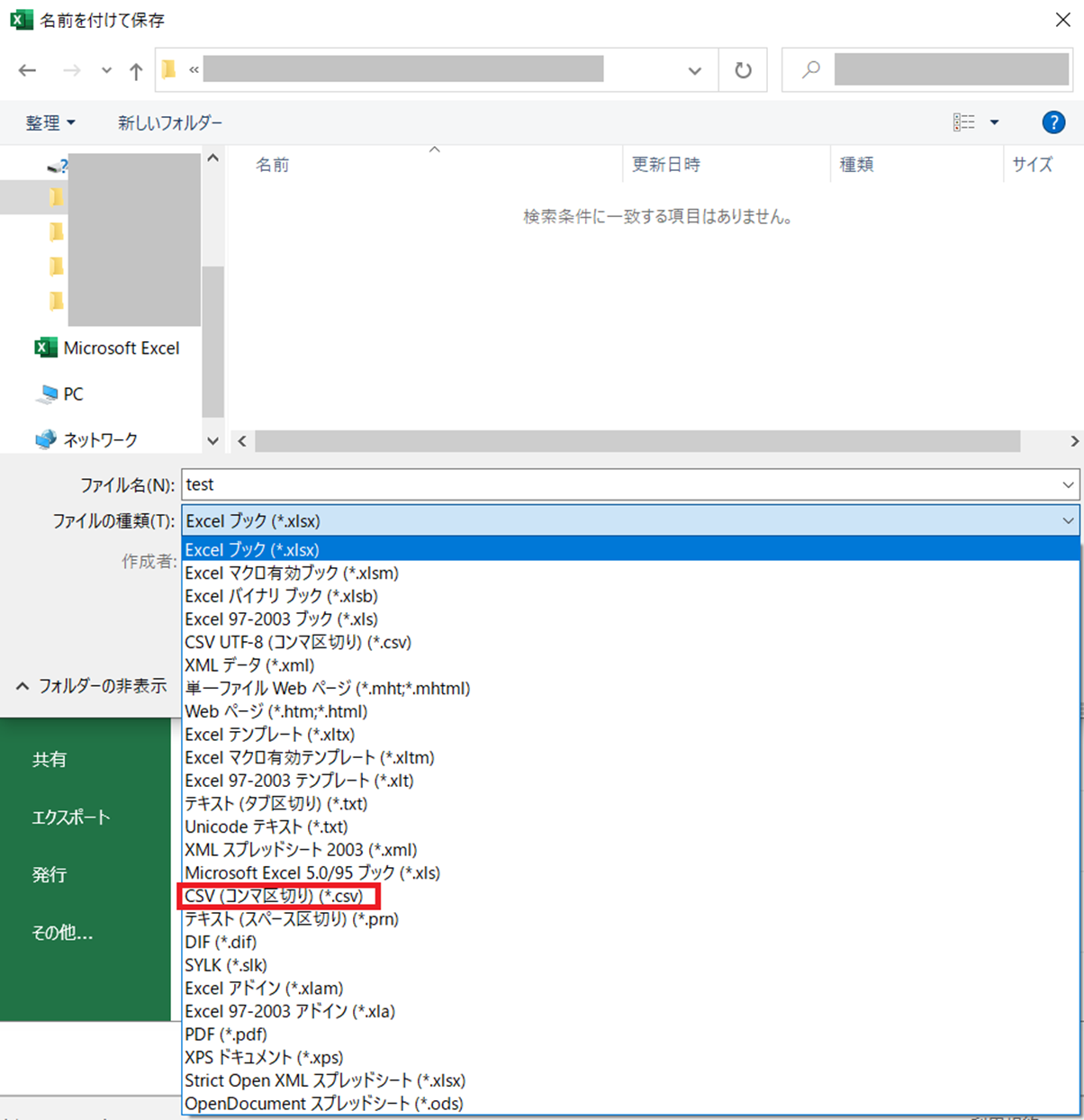Click the horizontal scrollbar in file list
Viewport: 1084px width, 1120px height.
pyautogui.click(x=637, y=441)
